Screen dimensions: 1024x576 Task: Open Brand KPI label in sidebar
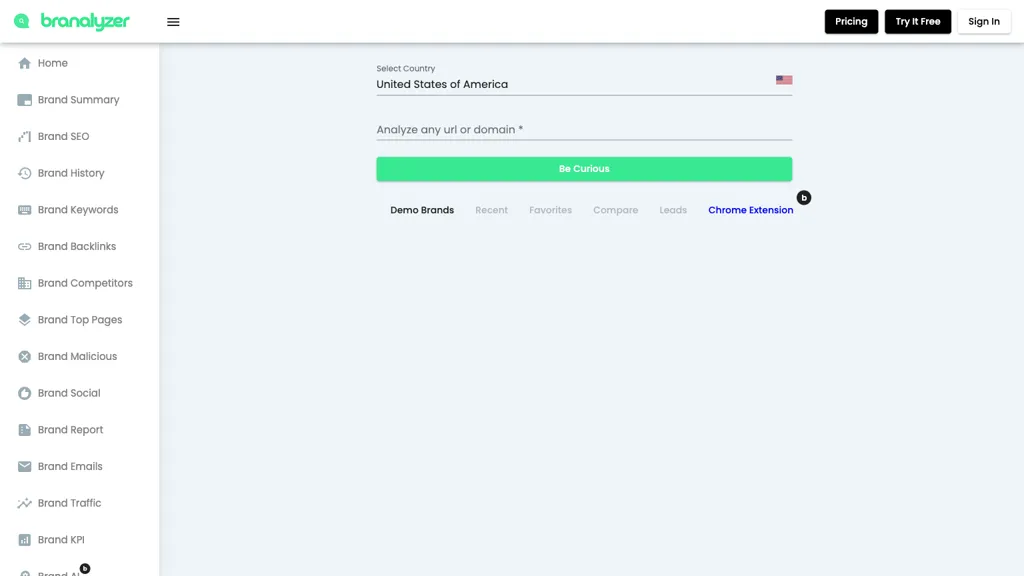point(61,540)
